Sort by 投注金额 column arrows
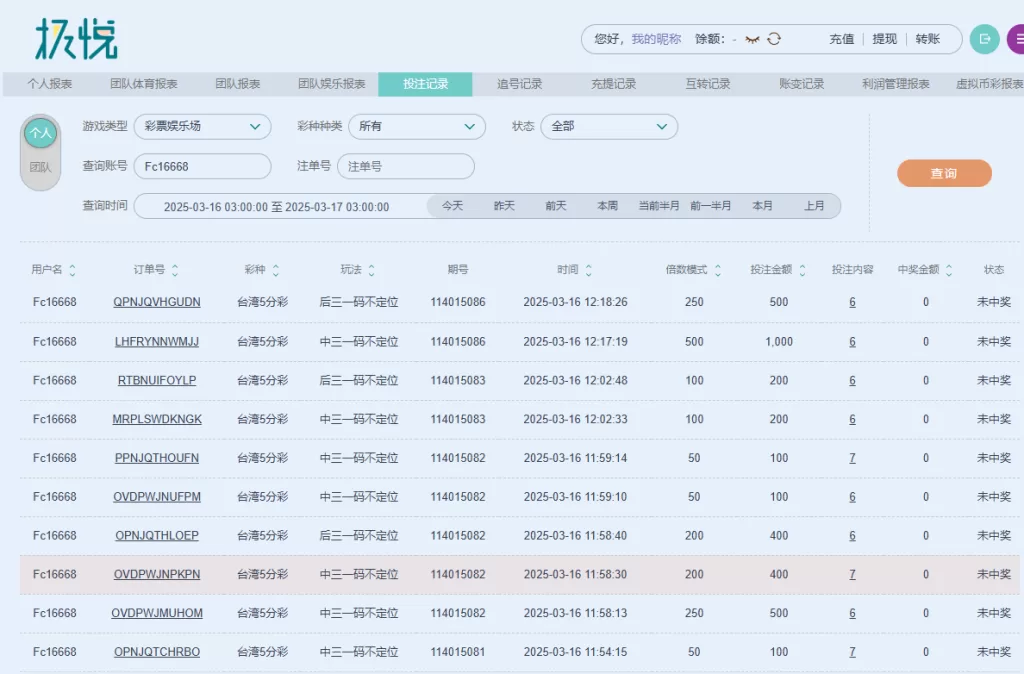The image size is (1024, 674). tap(802, 270)
